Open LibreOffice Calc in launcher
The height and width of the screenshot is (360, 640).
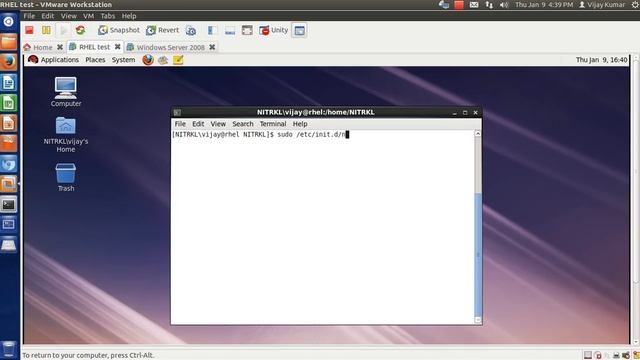(9, 103)
